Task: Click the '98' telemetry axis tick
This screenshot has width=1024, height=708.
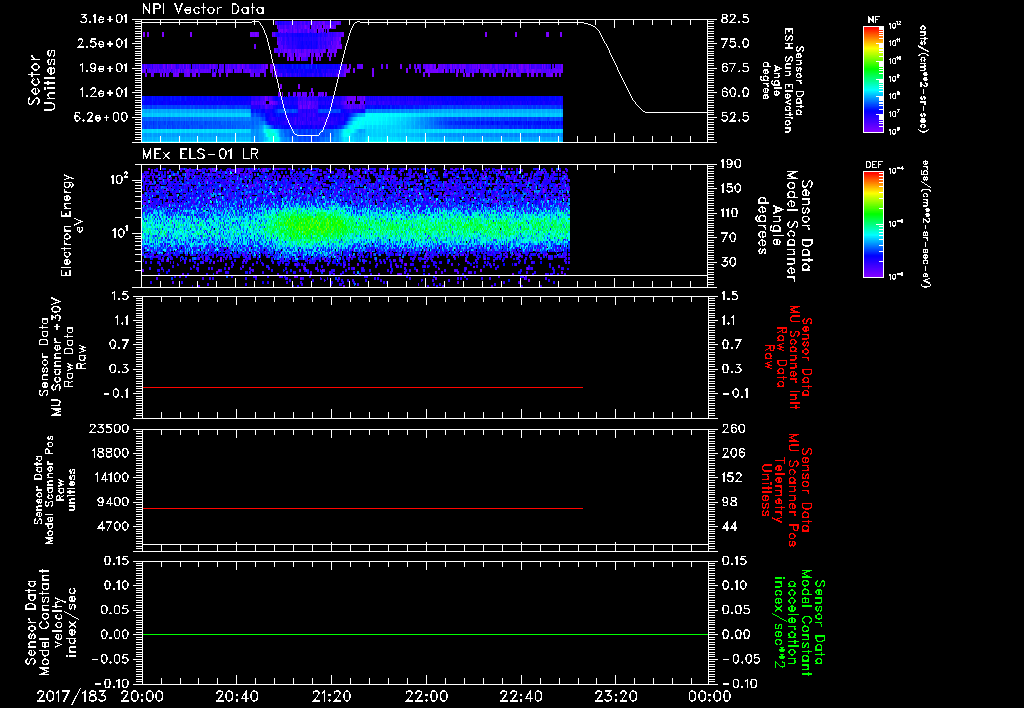Action: [729, 502]
